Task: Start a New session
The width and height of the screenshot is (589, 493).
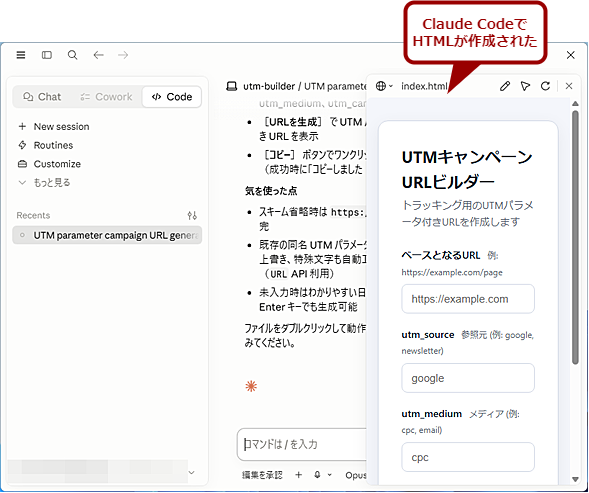Action: pos(54,127)
